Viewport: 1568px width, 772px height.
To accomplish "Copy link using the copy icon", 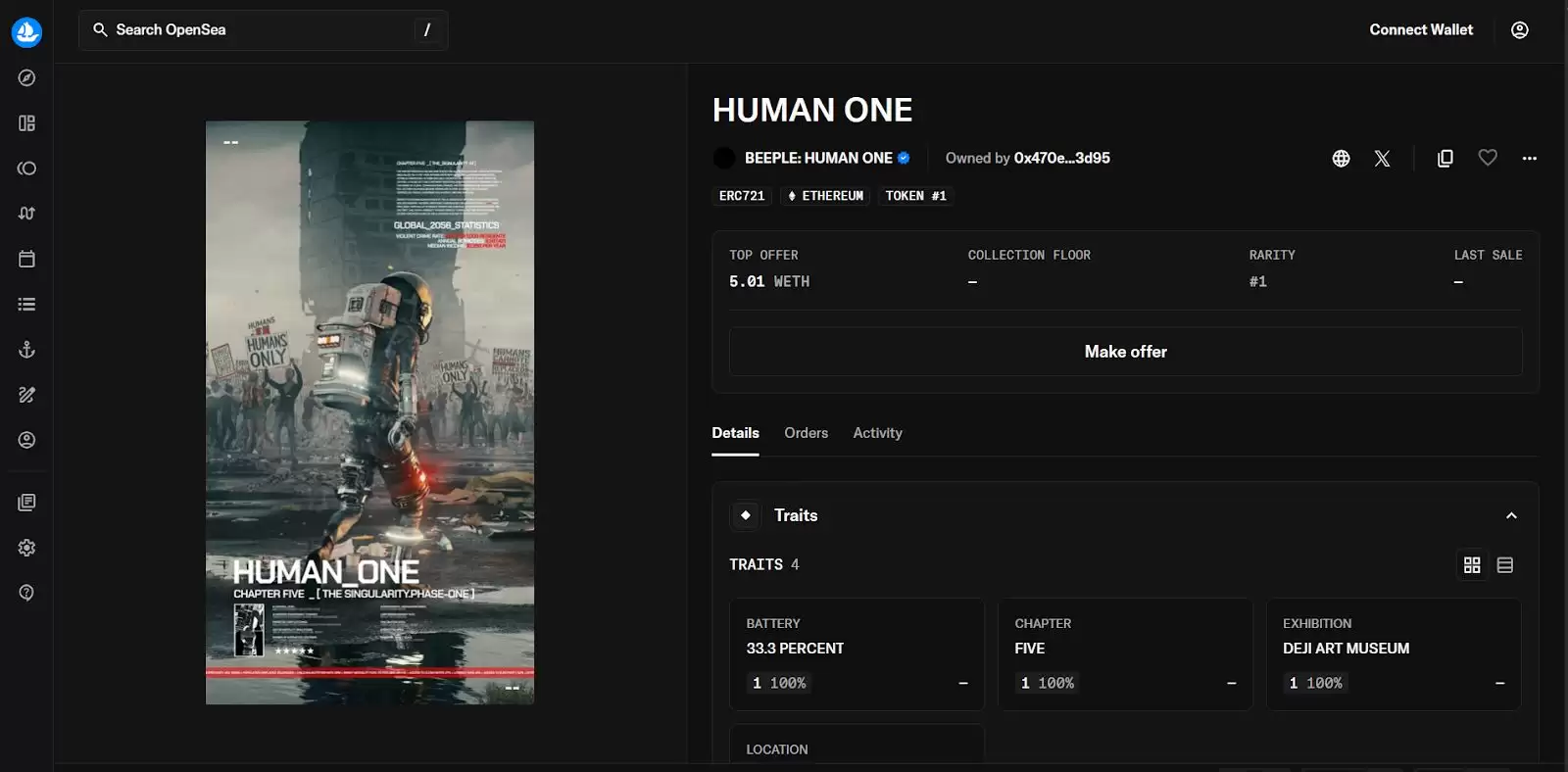I will click(x=1445, y=158).
